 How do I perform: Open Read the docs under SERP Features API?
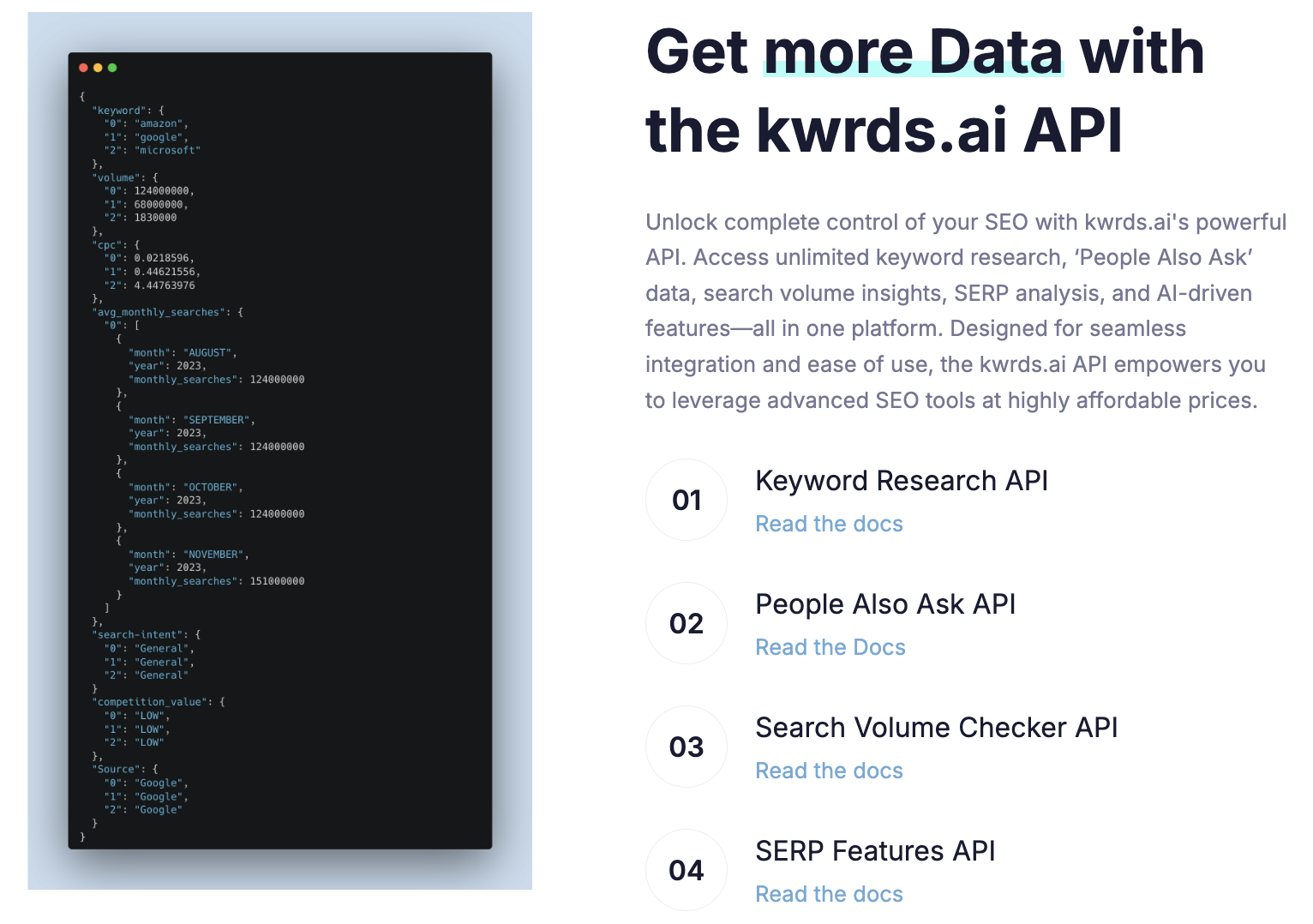[x=829, y=894]
